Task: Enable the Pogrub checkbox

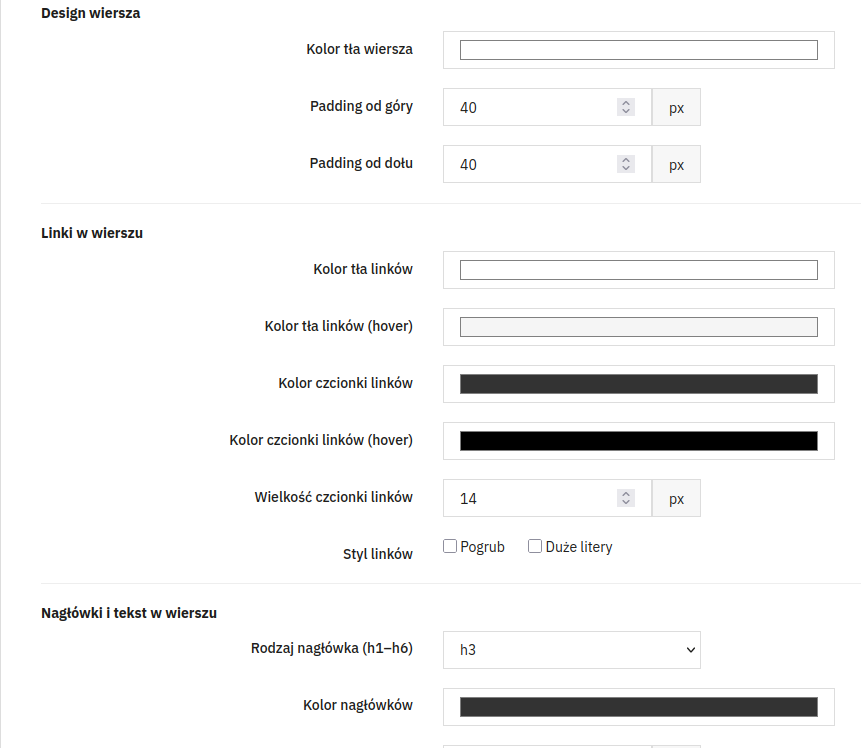Action: click(x=450, y=546)
